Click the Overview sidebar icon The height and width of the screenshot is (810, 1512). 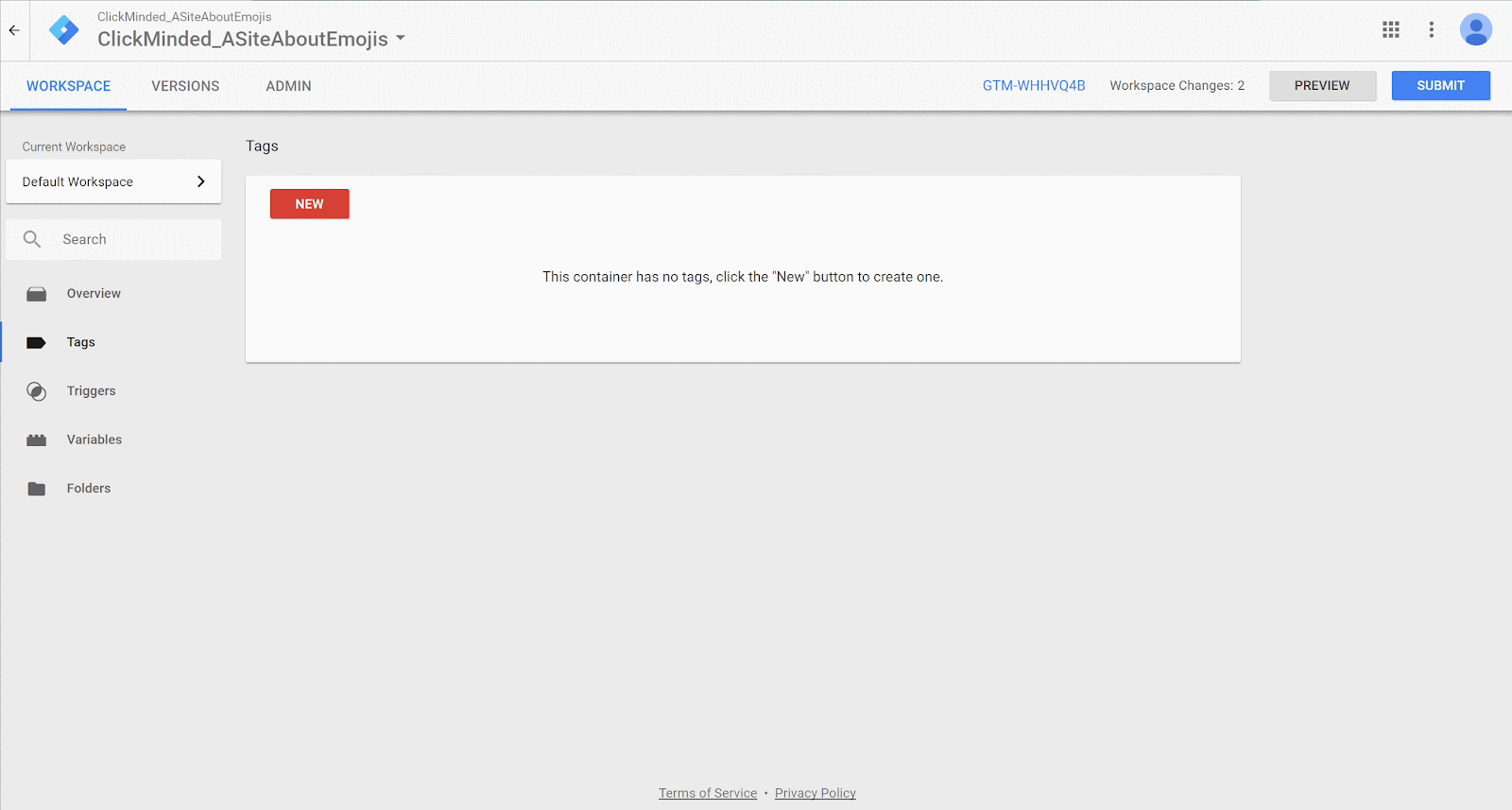[37, 294]
